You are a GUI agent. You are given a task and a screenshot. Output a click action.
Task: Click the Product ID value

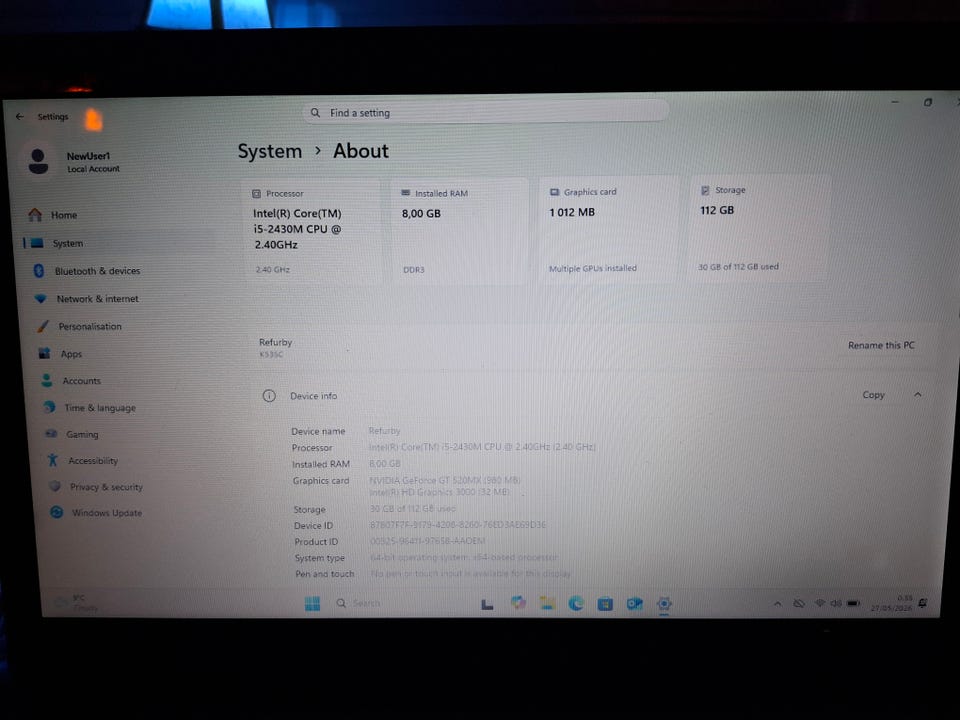pos(427,541)
